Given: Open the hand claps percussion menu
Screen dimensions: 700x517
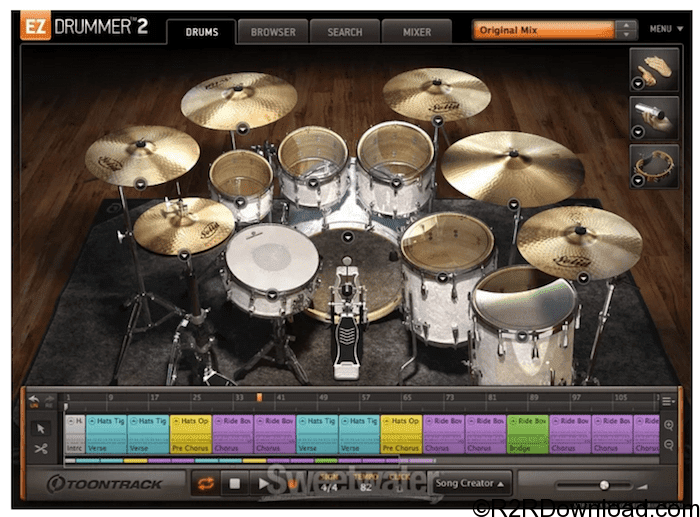Looking at the screenshot, I should pos(638,83).
